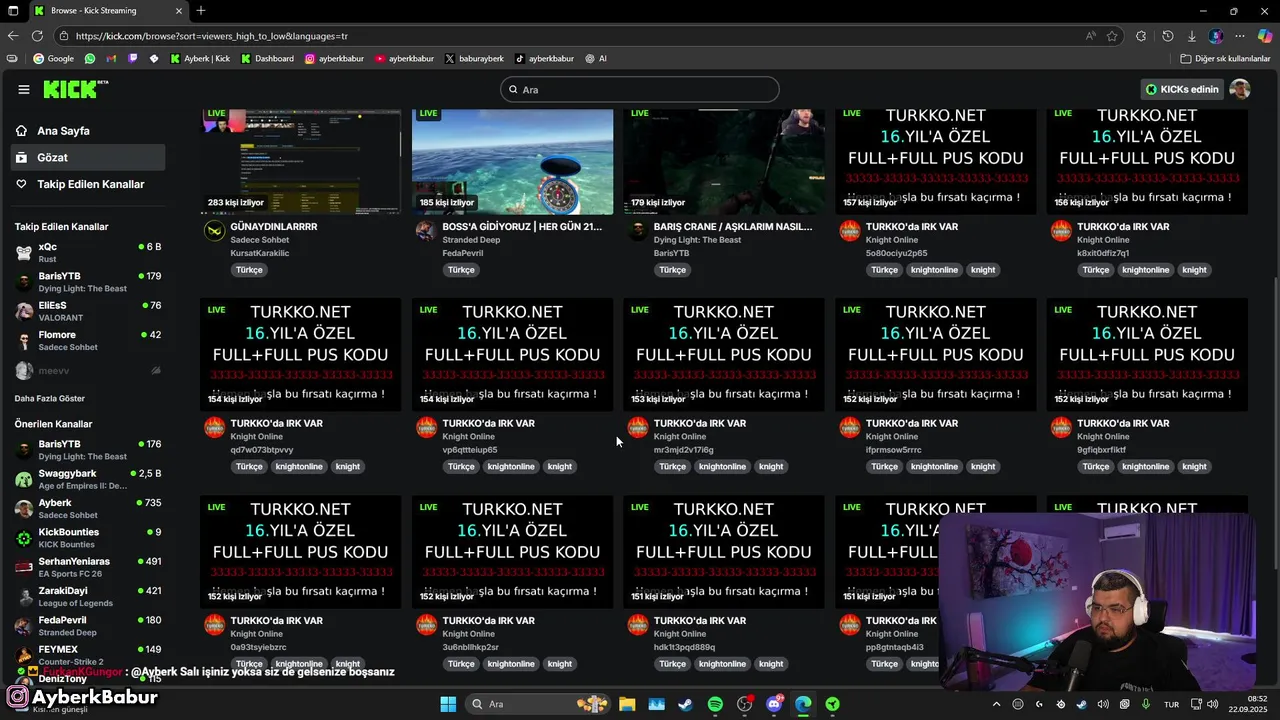The width and height of the screenshot is (1280, 720).
Task: Open xQc channel in sidebar
Action: click(x=88, y=253)
